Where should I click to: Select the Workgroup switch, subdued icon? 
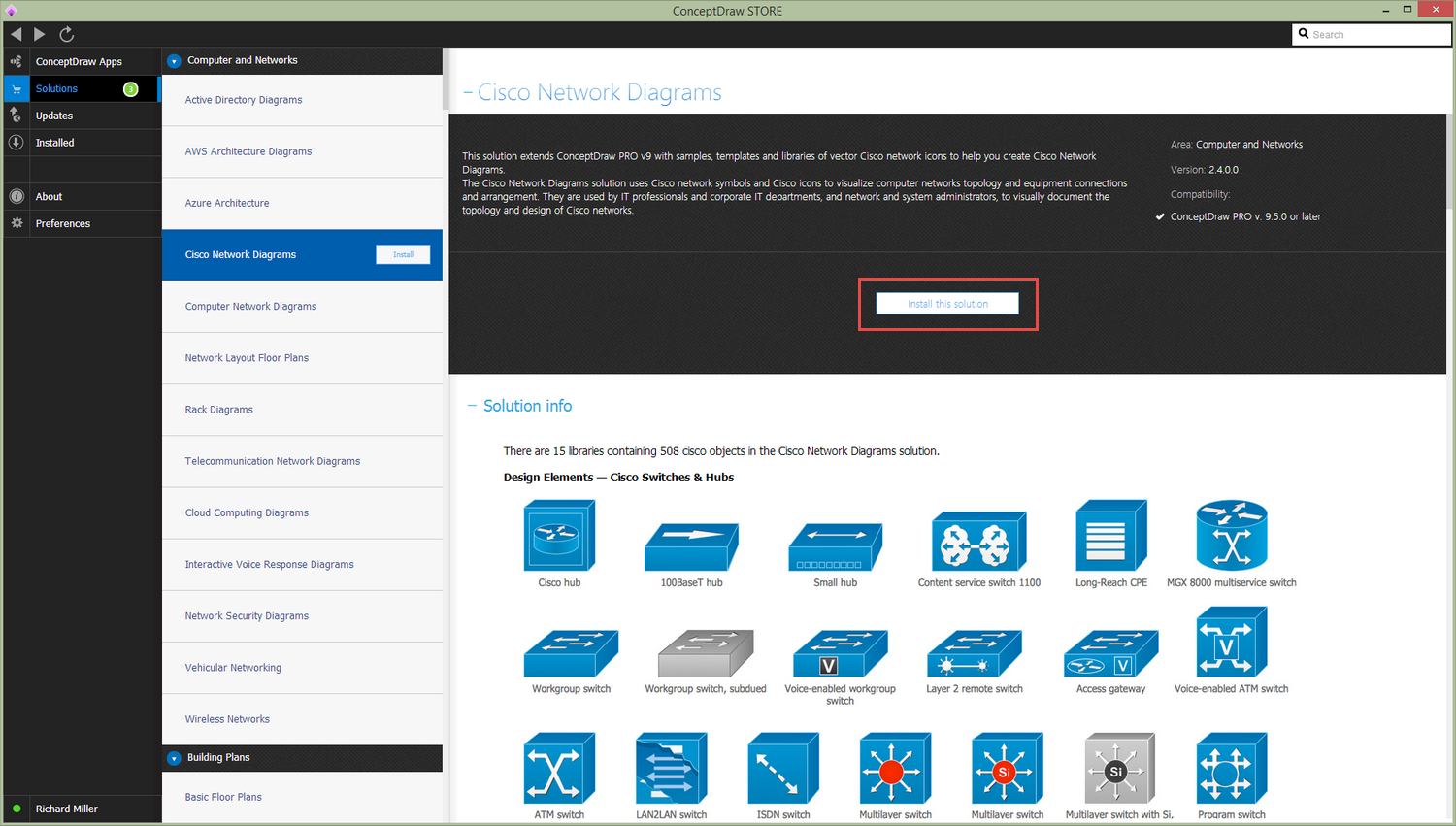coord(706,653)
